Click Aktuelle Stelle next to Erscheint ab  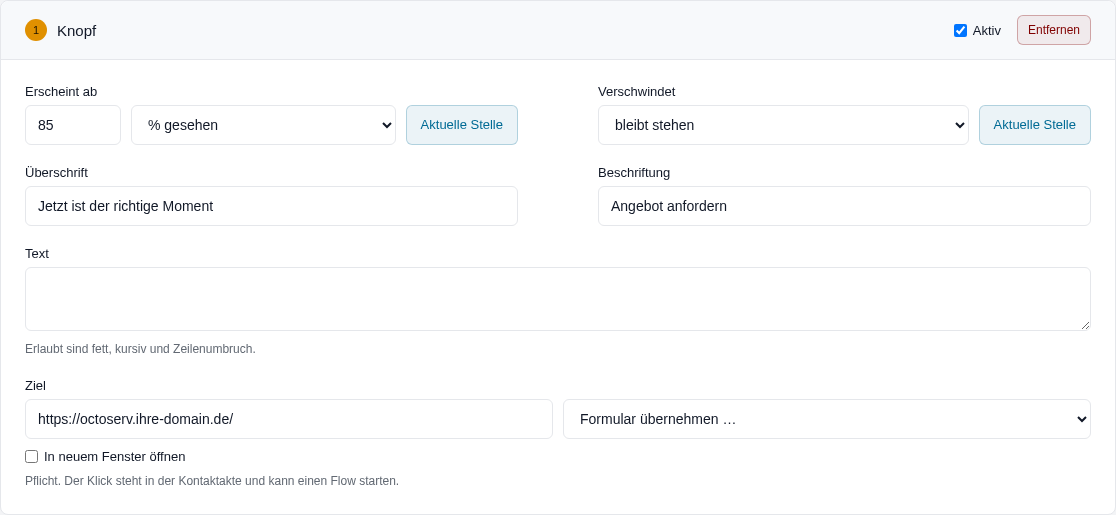(x=462, y=125)
